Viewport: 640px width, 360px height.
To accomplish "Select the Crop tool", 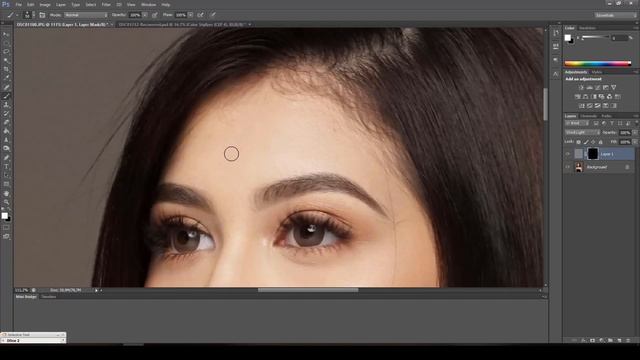I will [6, 69].
